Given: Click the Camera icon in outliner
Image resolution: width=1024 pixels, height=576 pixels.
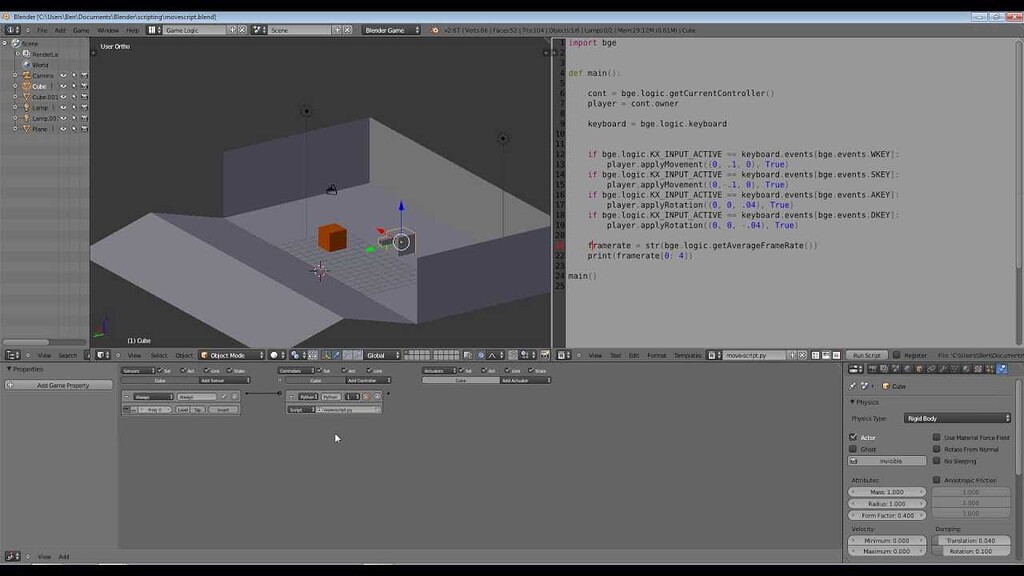Looking at the screenshot, I should 27,75.
